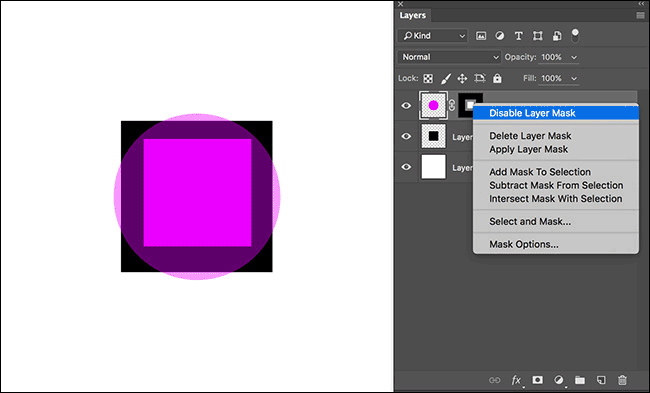Filter layers by smart object icon

coord(557,36)
